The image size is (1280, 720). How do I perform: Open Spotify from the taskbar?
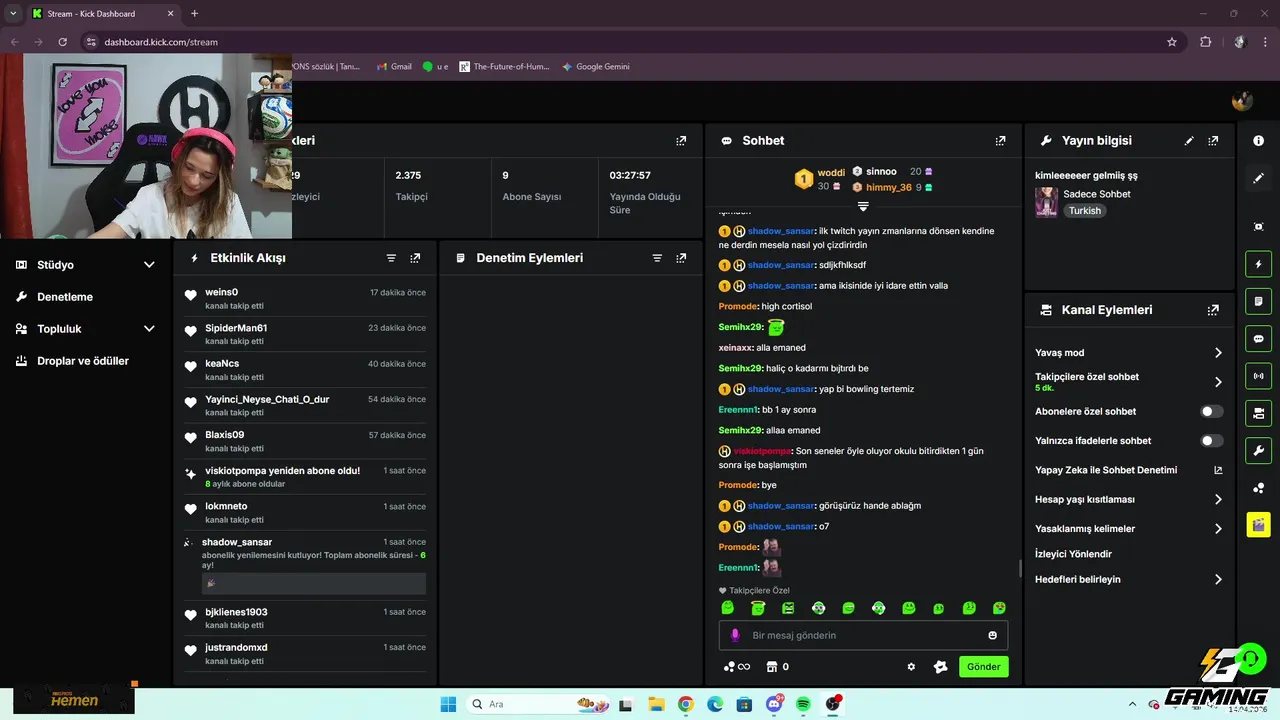(803, 704)
